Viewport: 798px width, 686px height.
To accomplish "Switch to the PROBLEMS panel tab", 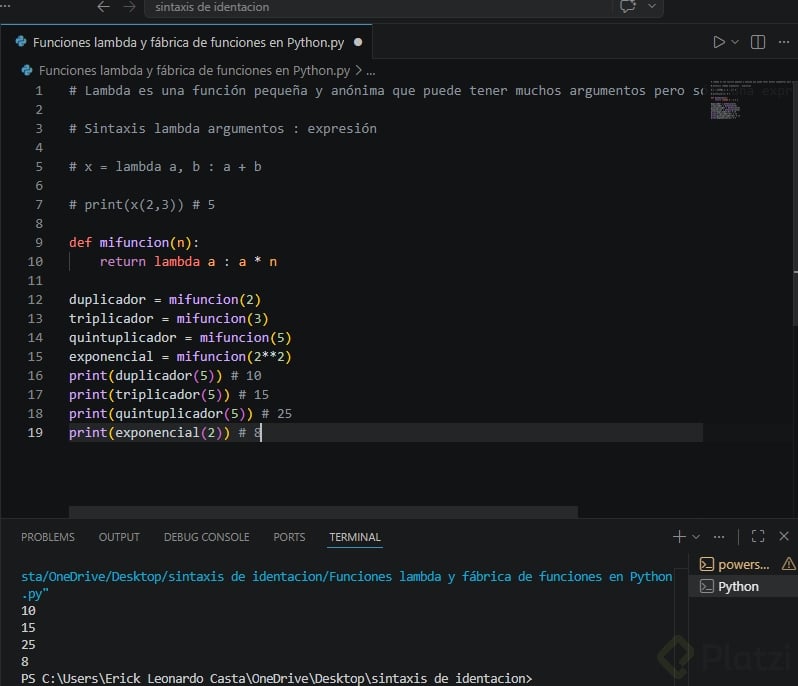I will pyautogui.click(x=48, y=537).
